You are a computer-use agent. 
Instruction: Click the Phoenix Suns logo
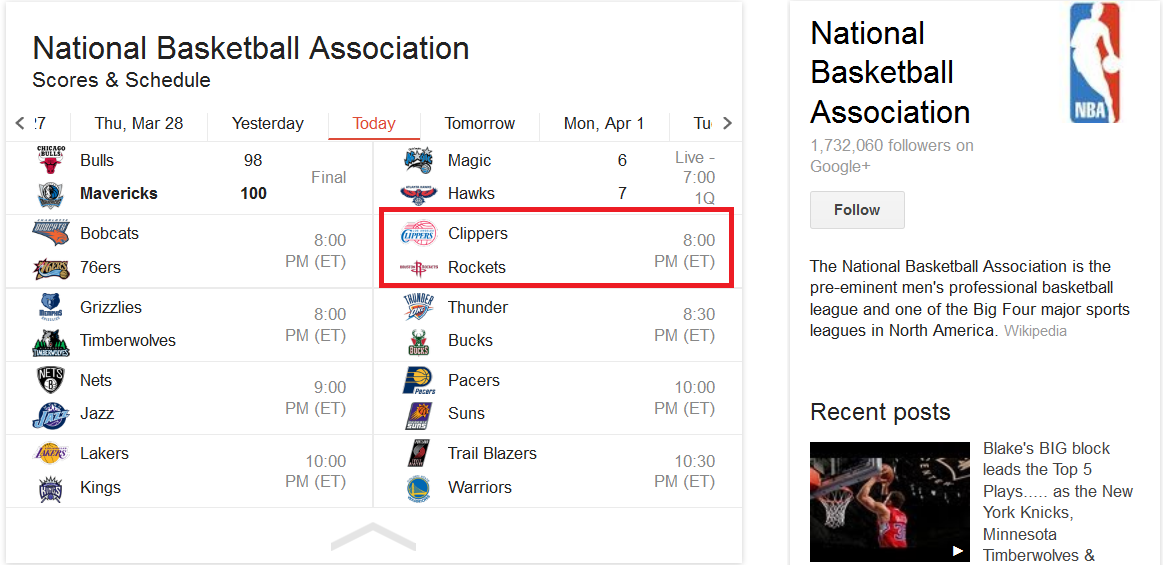(418, 414)
